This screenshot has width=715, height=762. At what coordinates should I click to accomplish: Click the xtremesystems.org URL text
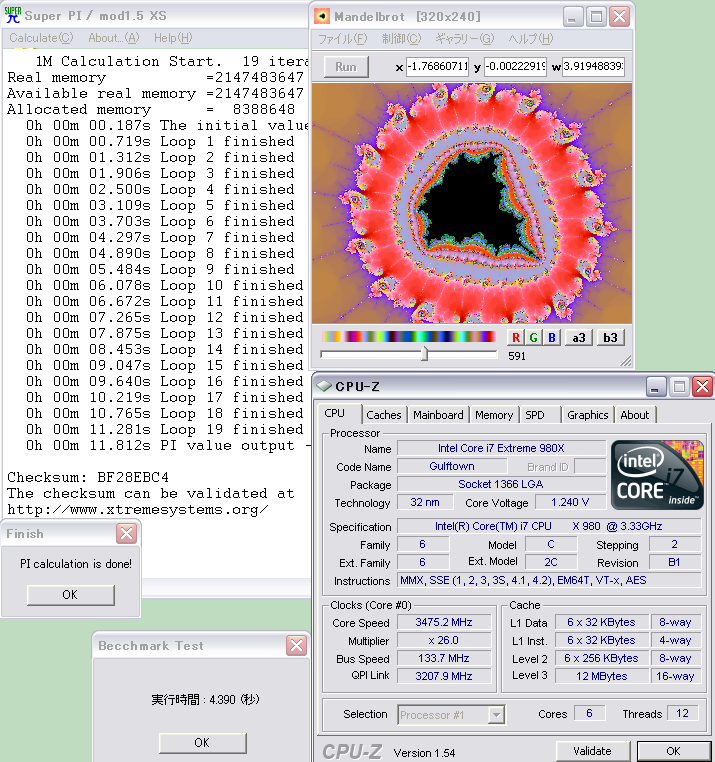(x=138, y=509)
